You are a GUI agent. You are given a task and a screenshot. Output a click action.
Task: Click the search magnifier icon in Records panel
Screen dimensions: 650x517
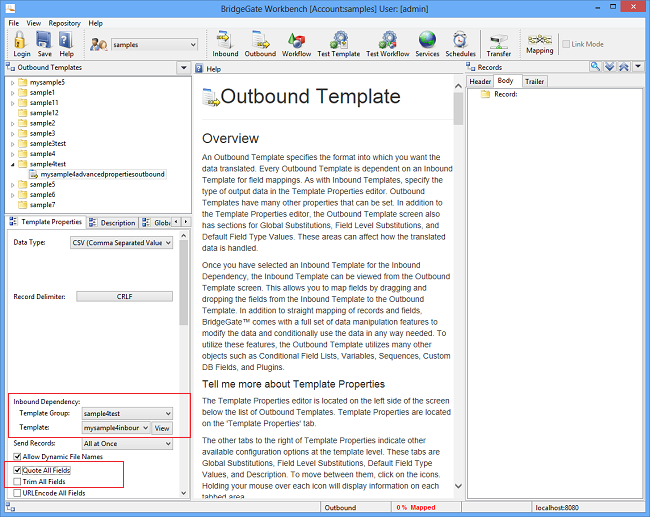point(595,66)
